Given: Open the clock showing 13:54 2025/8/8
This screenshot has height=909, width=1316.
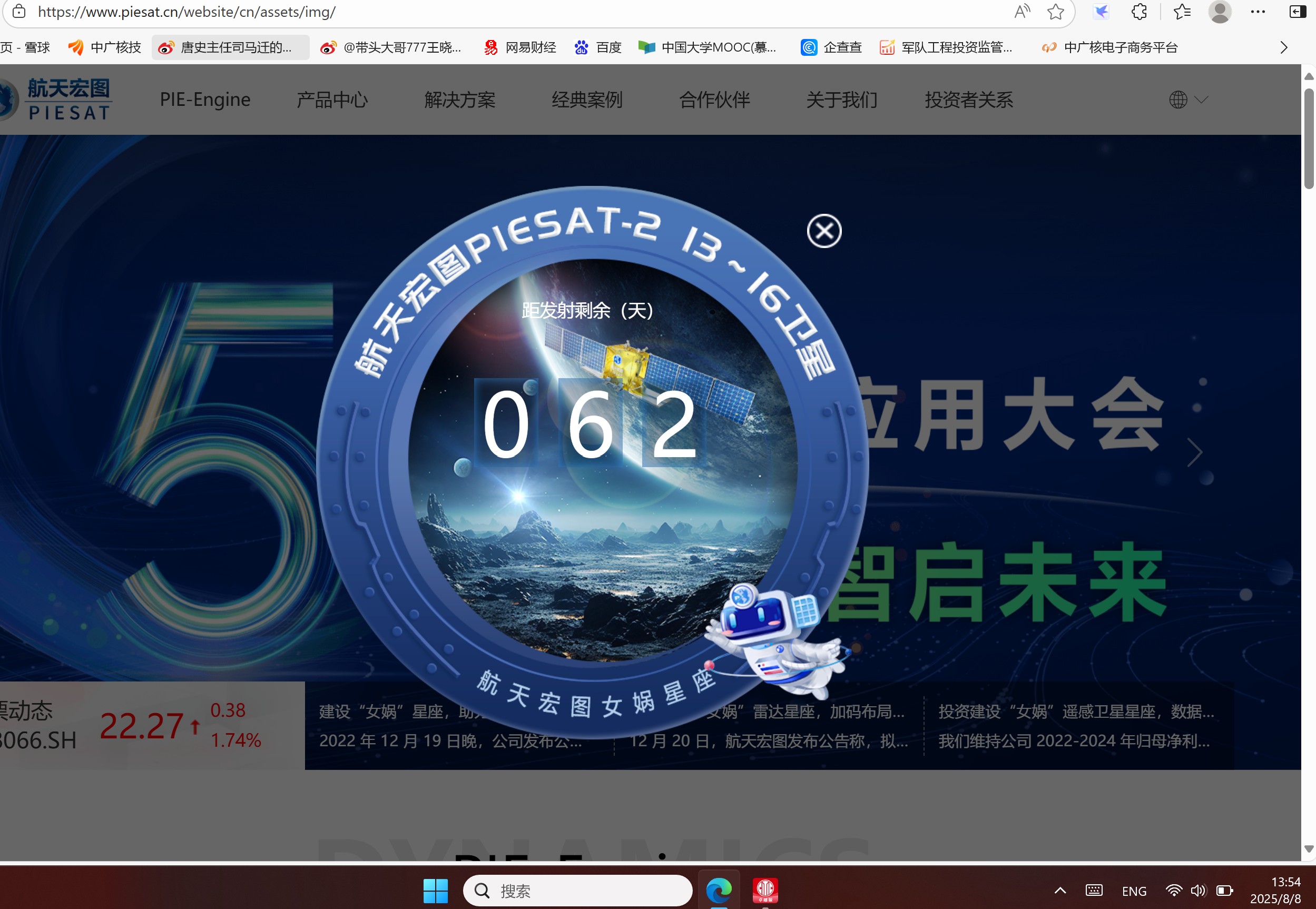Looking at the screenshot, I should [x=1275, y=890].
